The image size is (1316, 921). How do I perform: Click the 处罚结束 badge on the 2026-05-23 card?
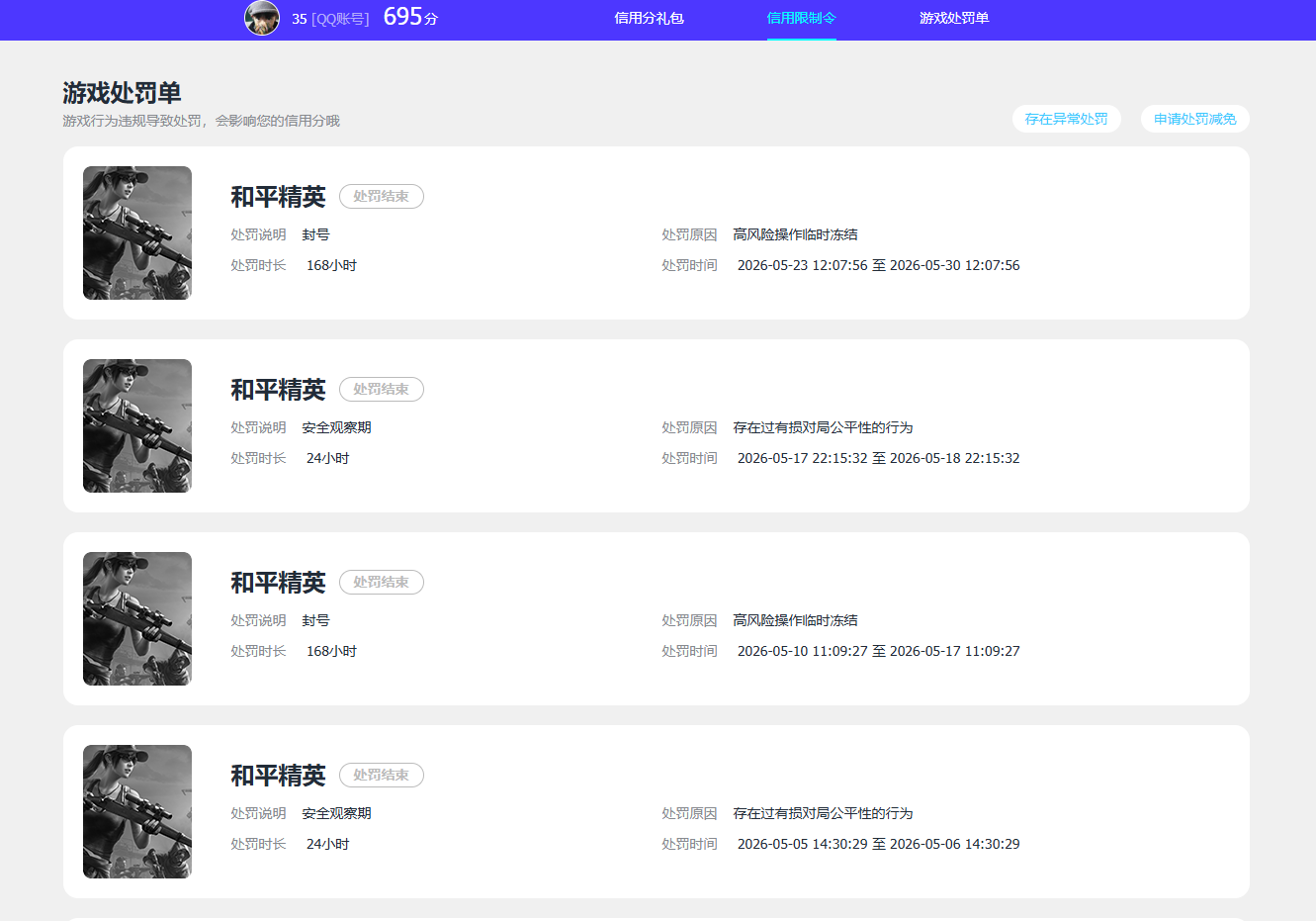[382, 196]
